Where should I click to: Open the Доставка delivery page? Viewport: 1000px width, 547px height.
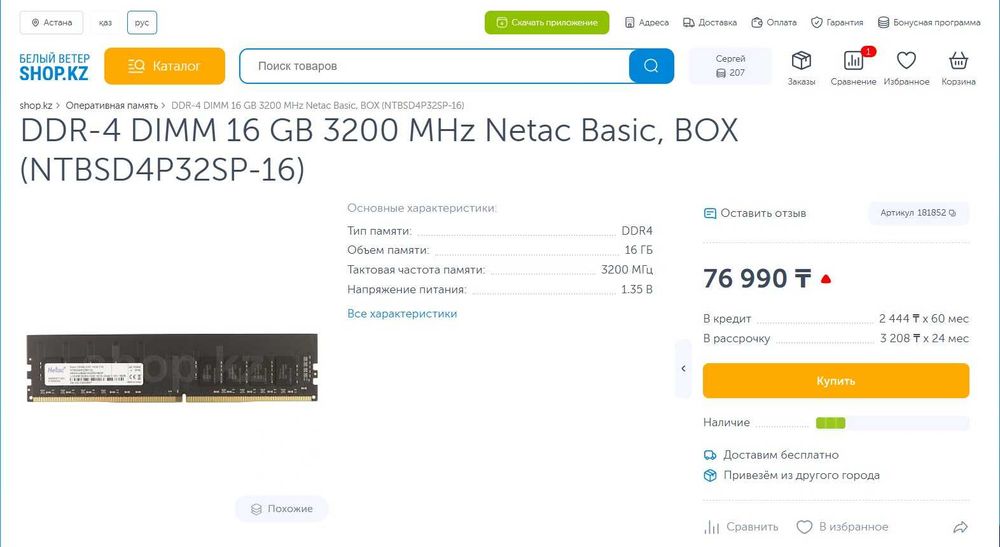[710, 22]
